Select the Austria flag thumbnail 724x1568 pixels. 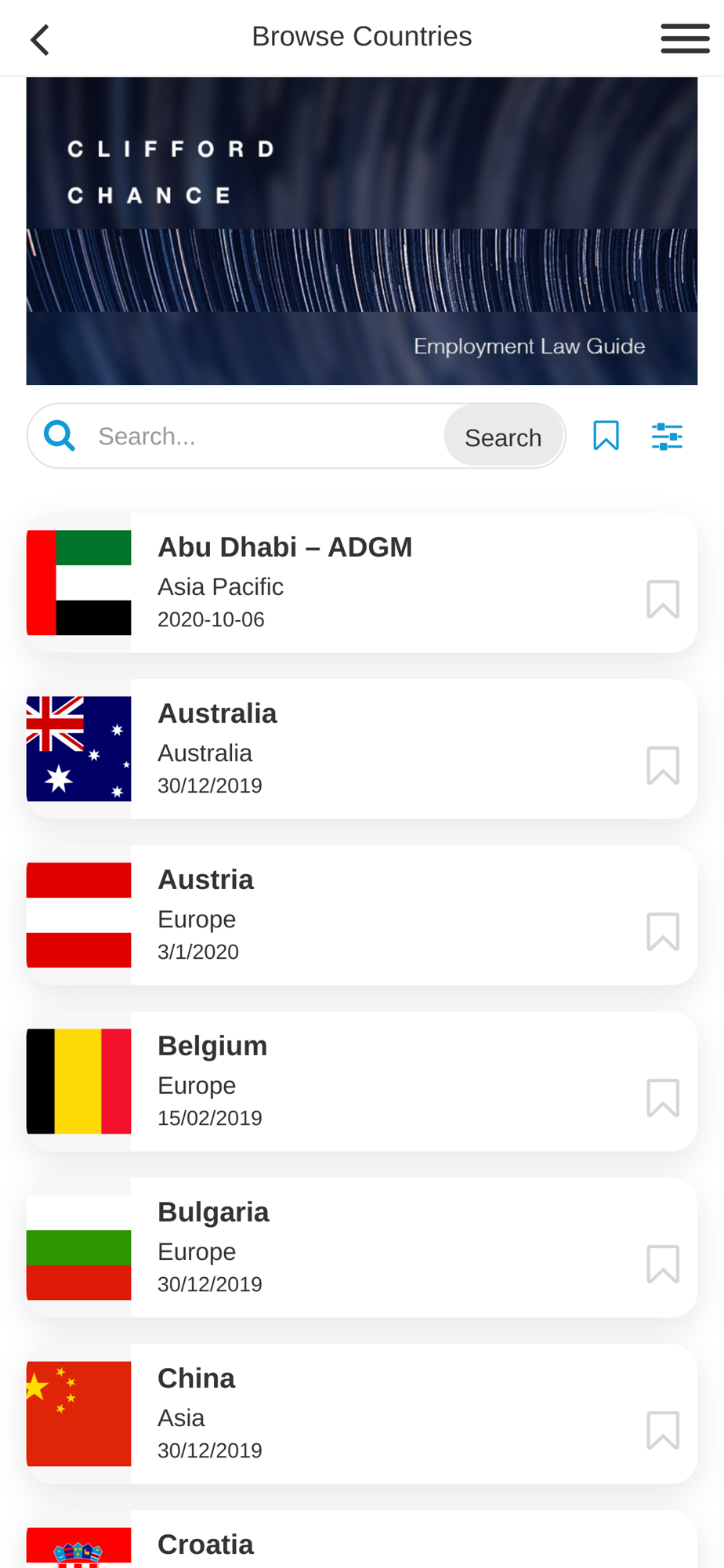tap(79, 915)
